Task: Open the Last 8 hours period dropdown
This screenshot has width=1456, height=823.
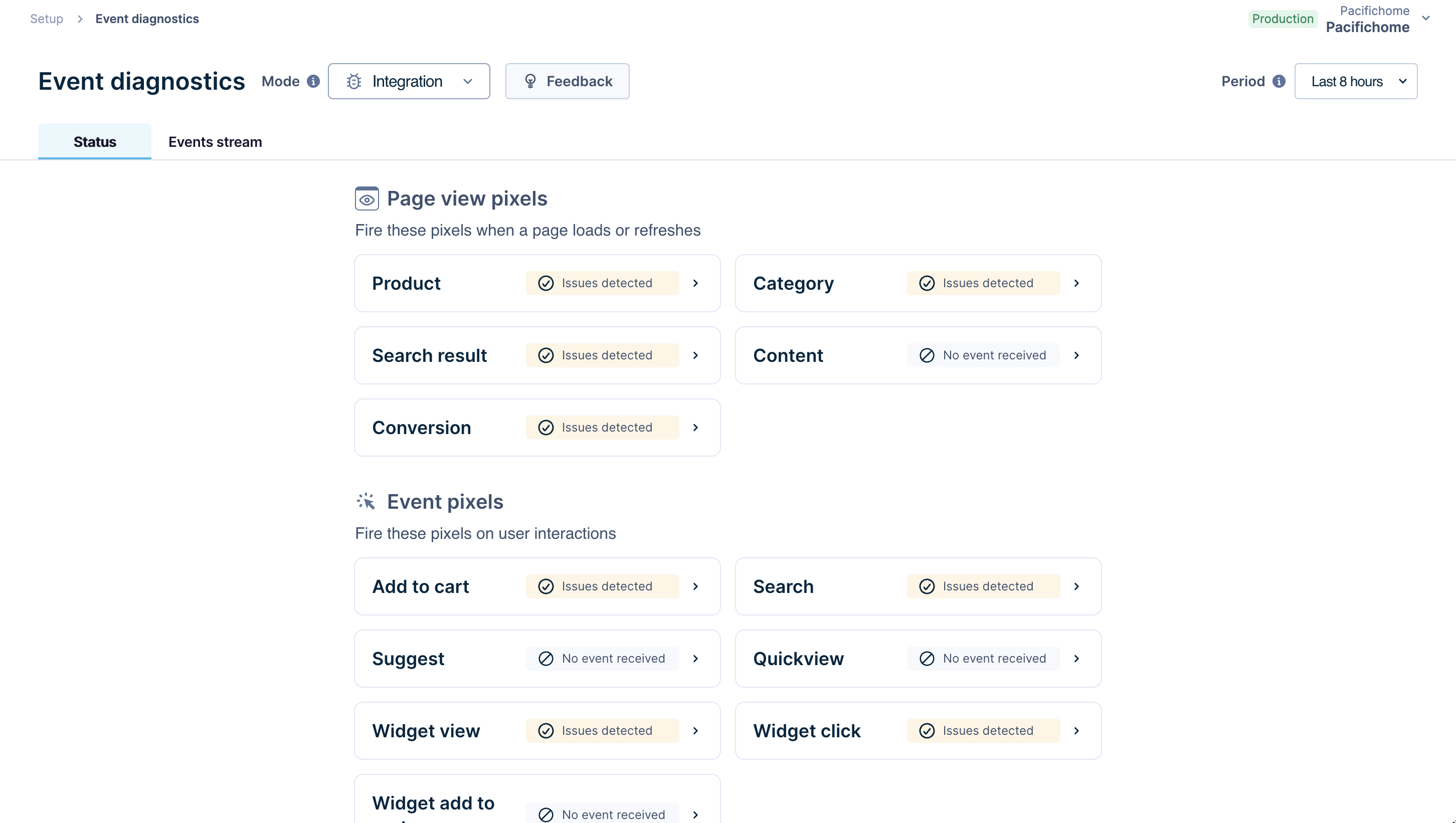Action: coord(1355,81)
